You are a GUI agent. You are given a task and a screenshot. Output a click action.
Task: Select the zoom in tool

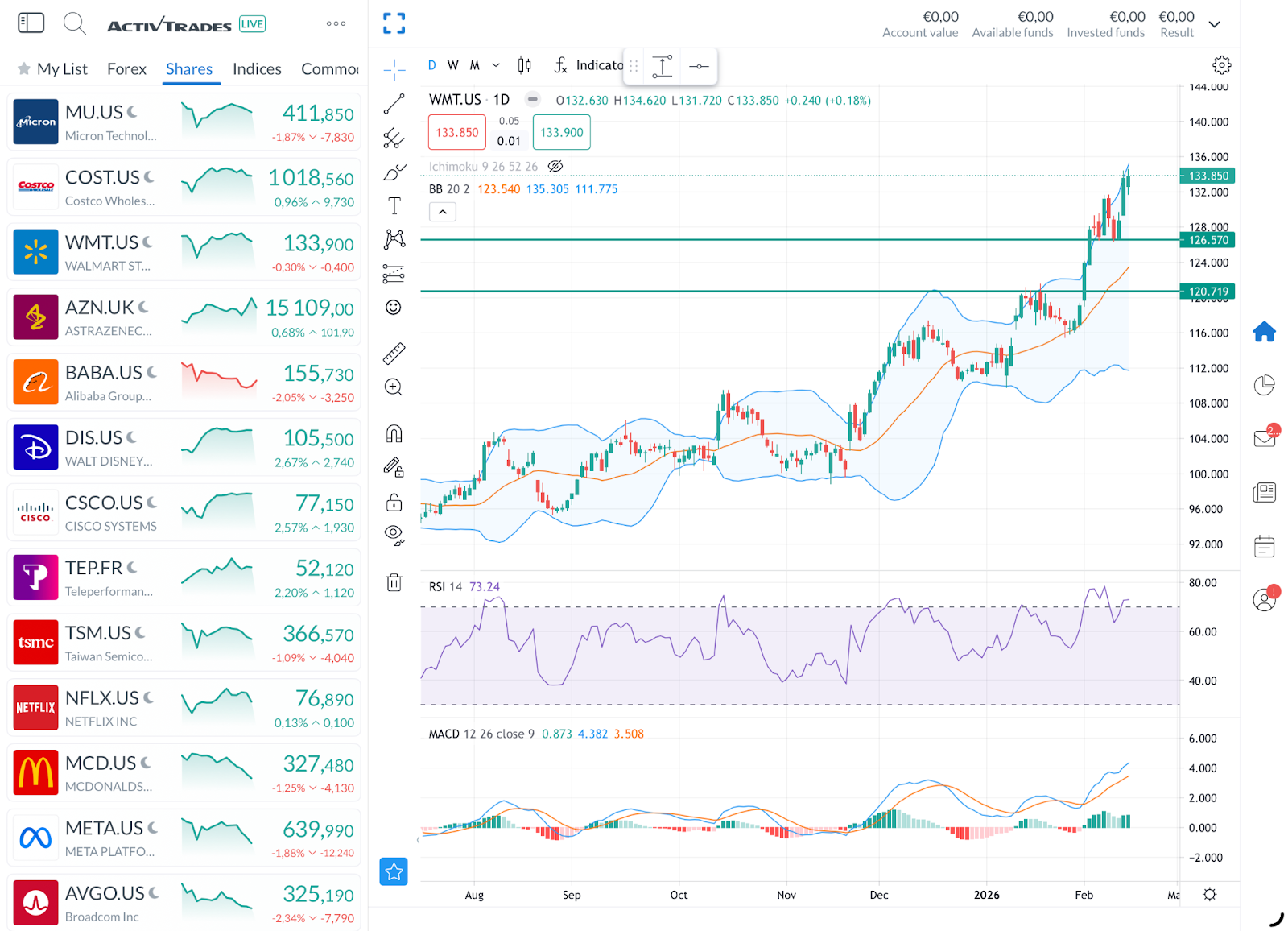coord(394,387)
